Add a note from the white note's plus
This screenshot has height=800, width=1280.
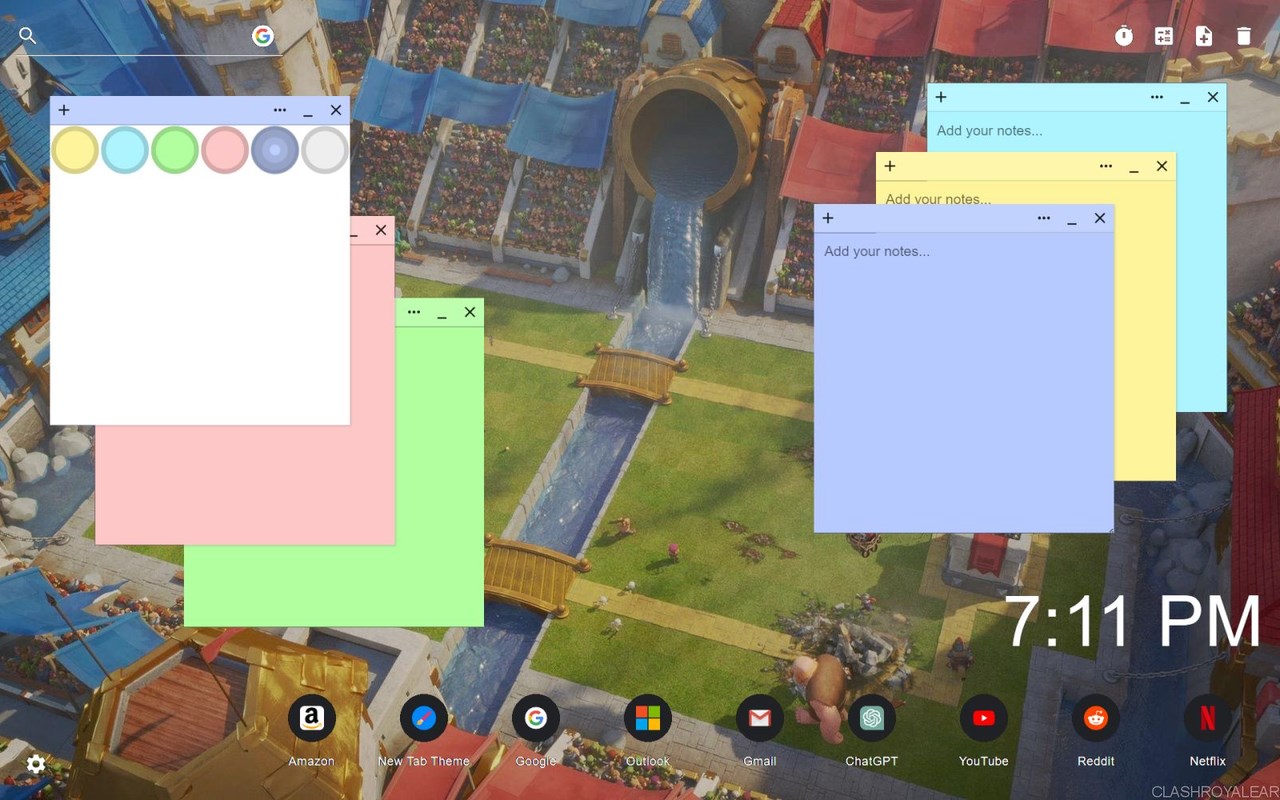[x=64, y=110]
